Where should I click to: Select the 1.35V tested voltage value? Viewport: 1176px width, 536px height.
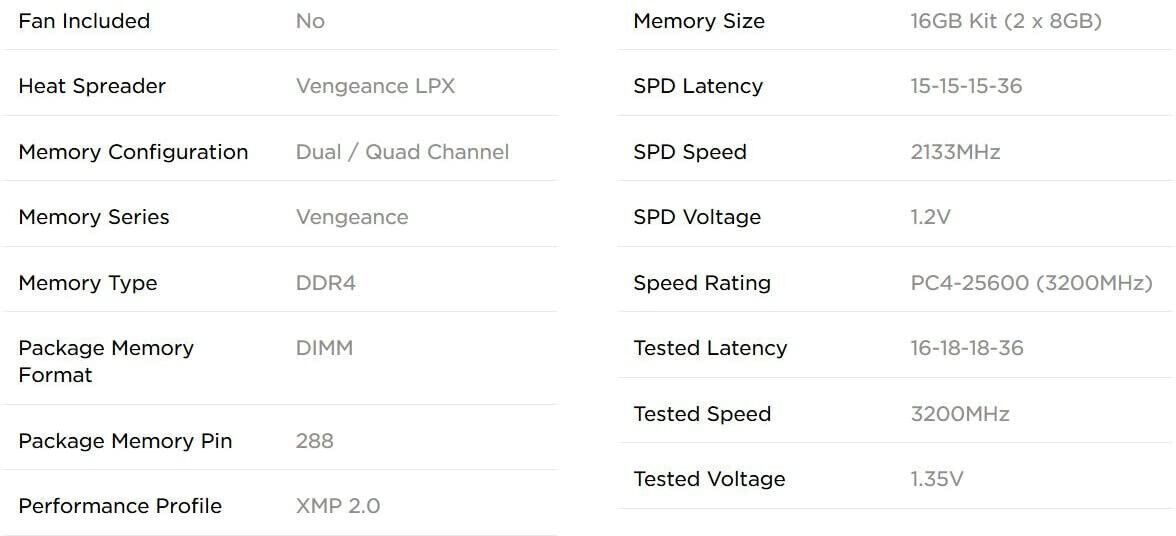[936, 479]
